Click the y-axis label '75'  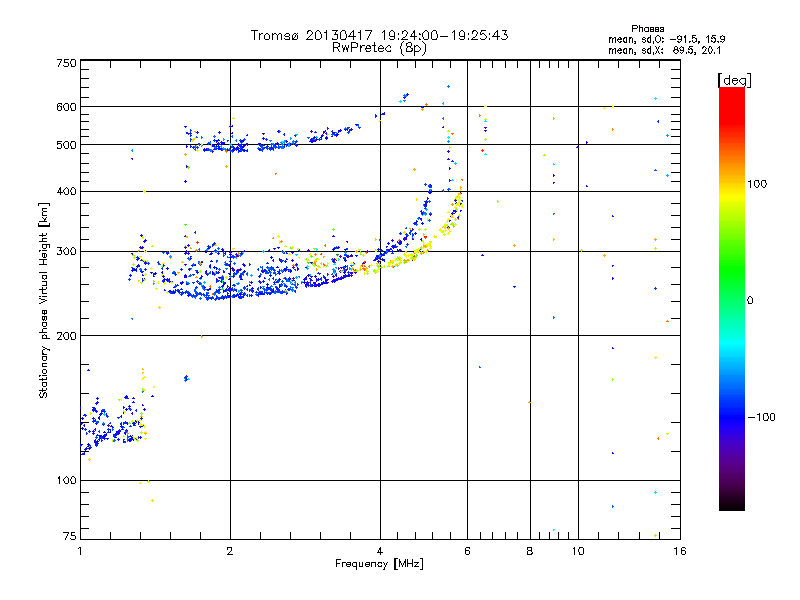[70, 536]
